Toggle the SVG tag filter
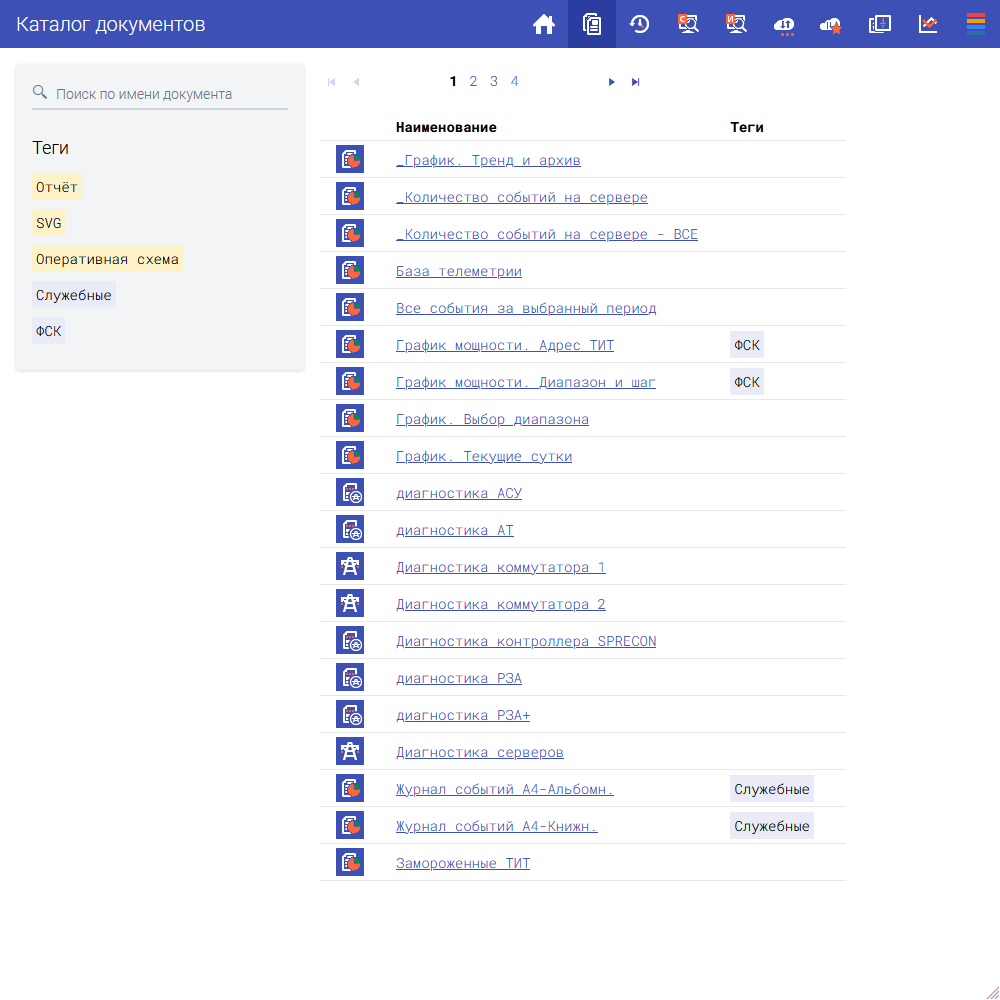The width and height of the screenshot is (1000, 1000). coord(49,223)
